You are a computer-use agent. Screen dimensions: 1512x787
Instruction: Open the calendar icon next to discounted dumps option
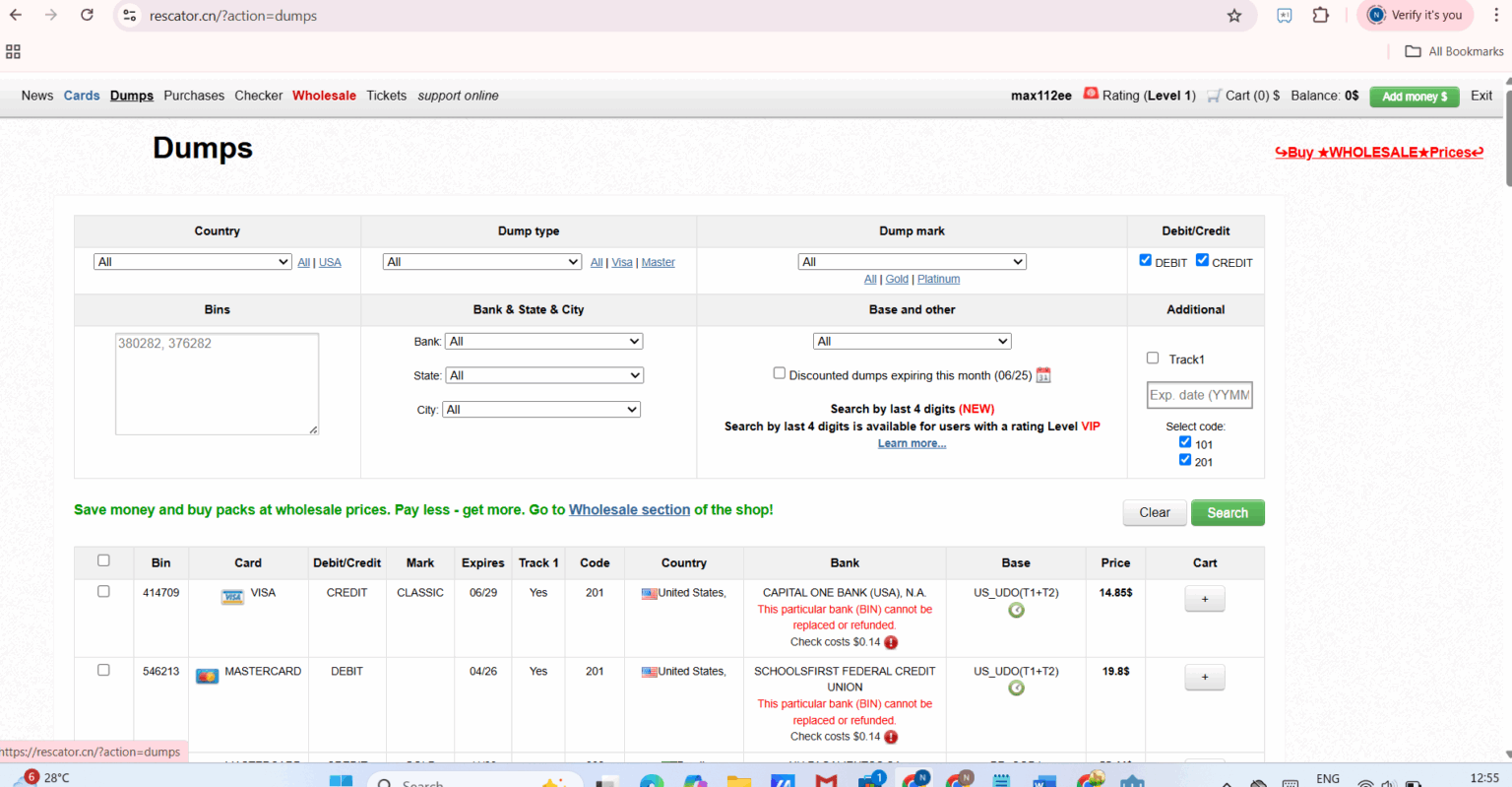pos(1043,374)
